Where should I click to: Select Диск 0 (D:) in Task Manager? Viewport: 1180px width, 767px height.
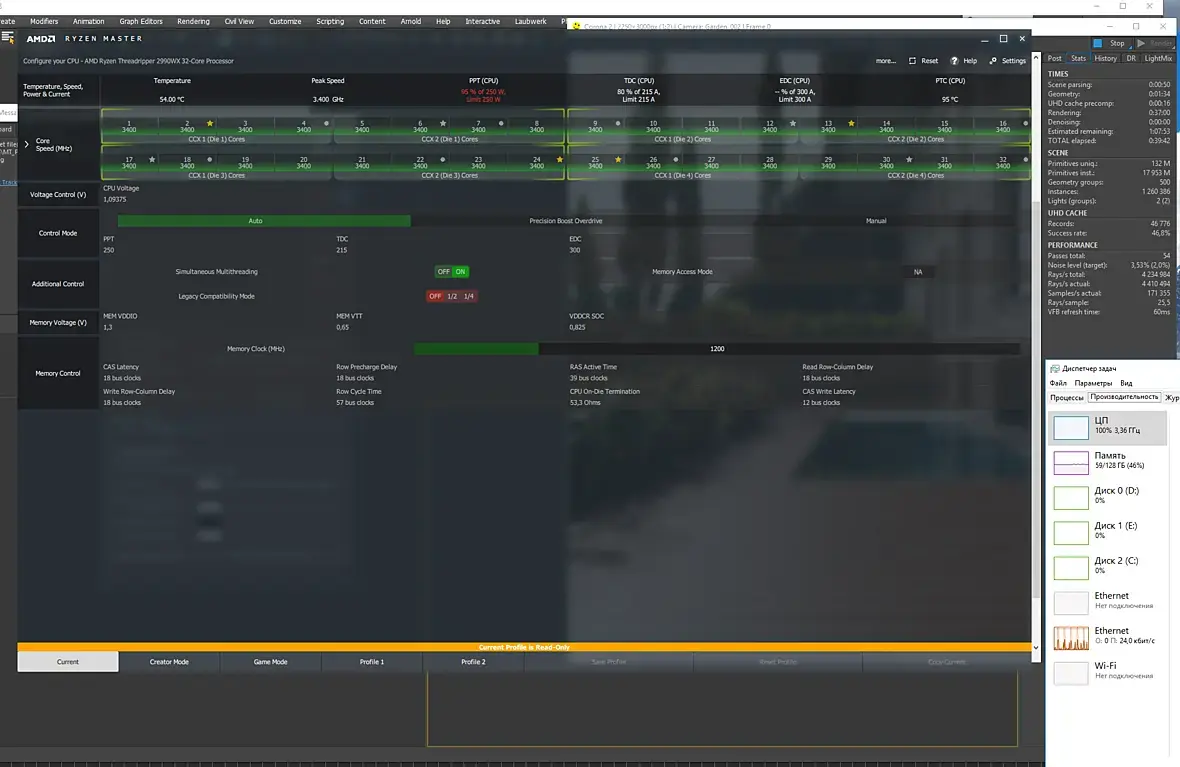(x=1108, y=497)
